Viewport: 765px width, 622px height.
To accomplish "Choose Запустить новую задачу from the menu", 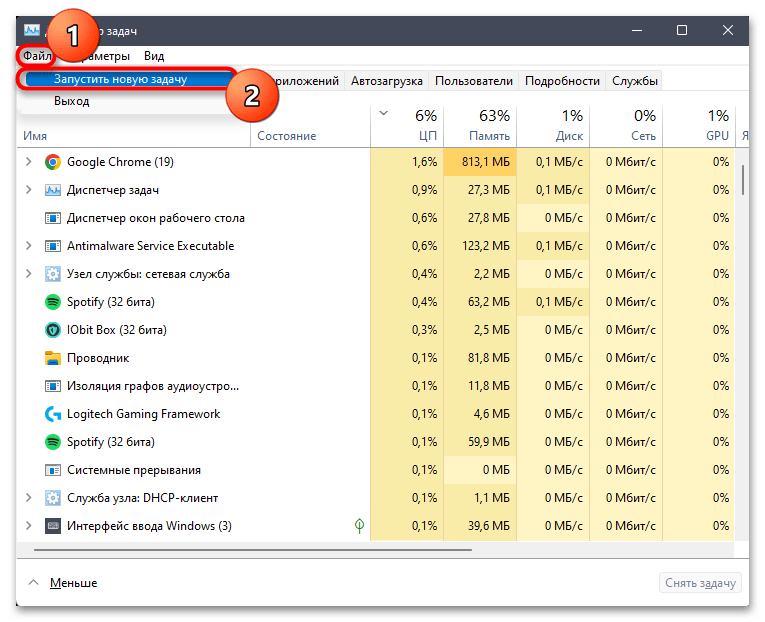I will coord(127,79).
